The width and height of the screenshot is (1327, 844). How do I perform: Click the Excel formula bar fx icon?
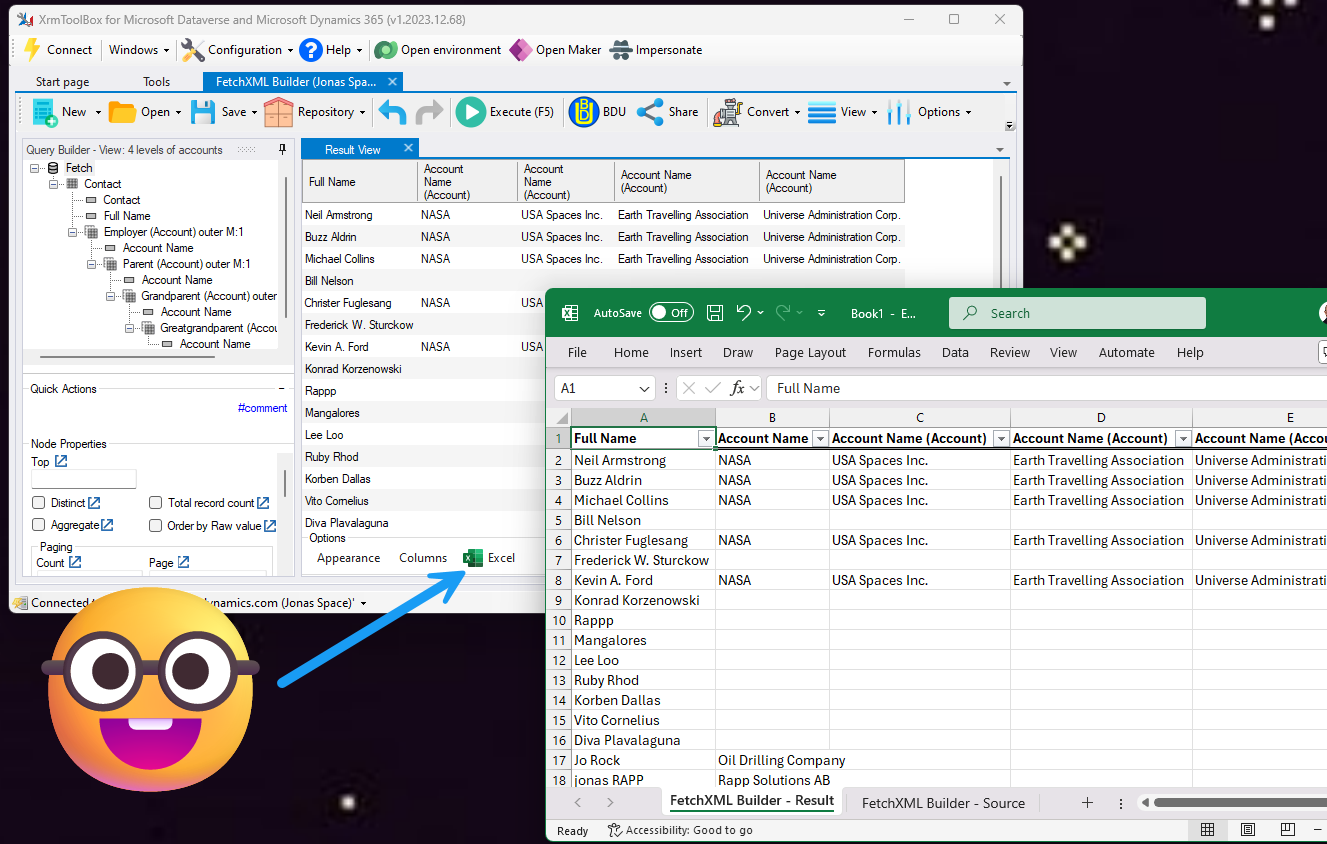737,388
